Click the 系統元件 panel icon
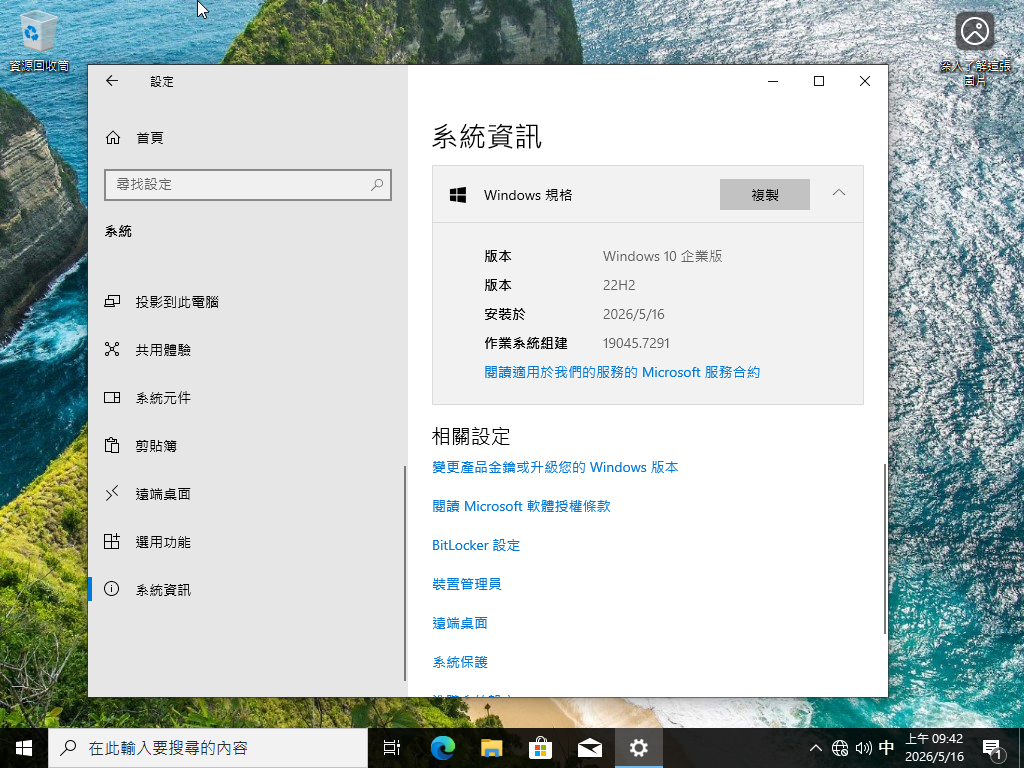 point(112,398)
